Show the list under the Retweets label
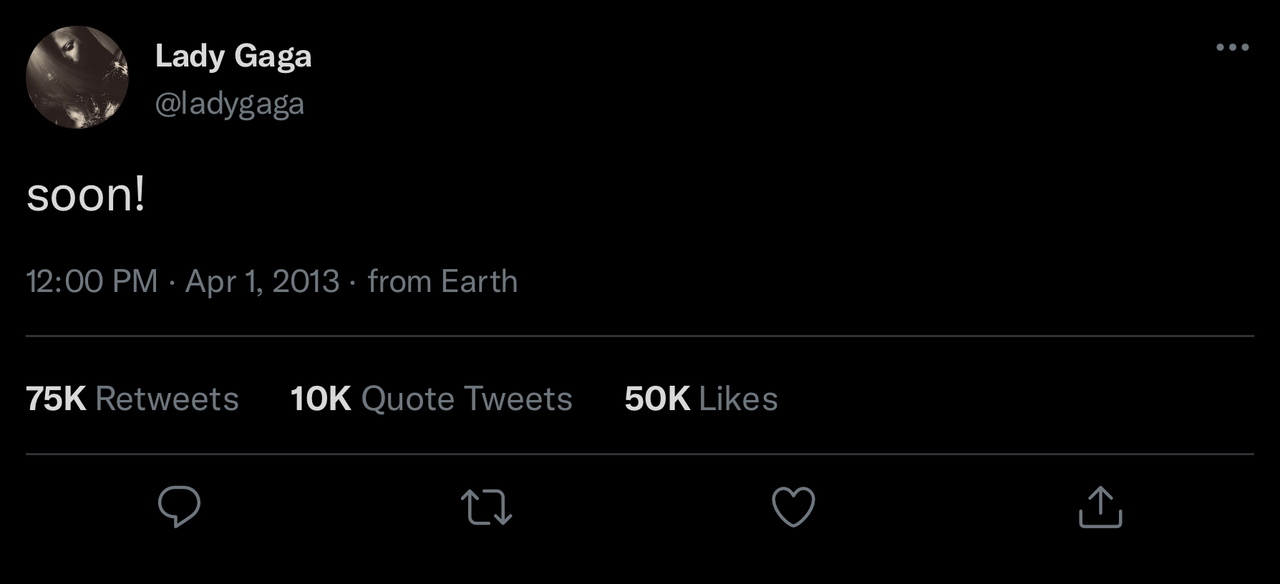The image size is (1280, 584). (x=167, y=399)
